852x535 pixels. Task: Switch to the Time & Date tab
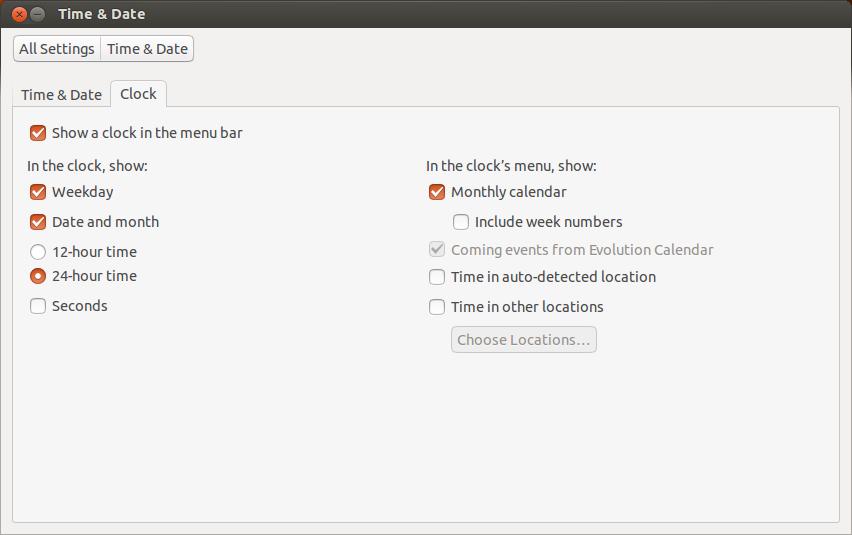coord(61,95)
